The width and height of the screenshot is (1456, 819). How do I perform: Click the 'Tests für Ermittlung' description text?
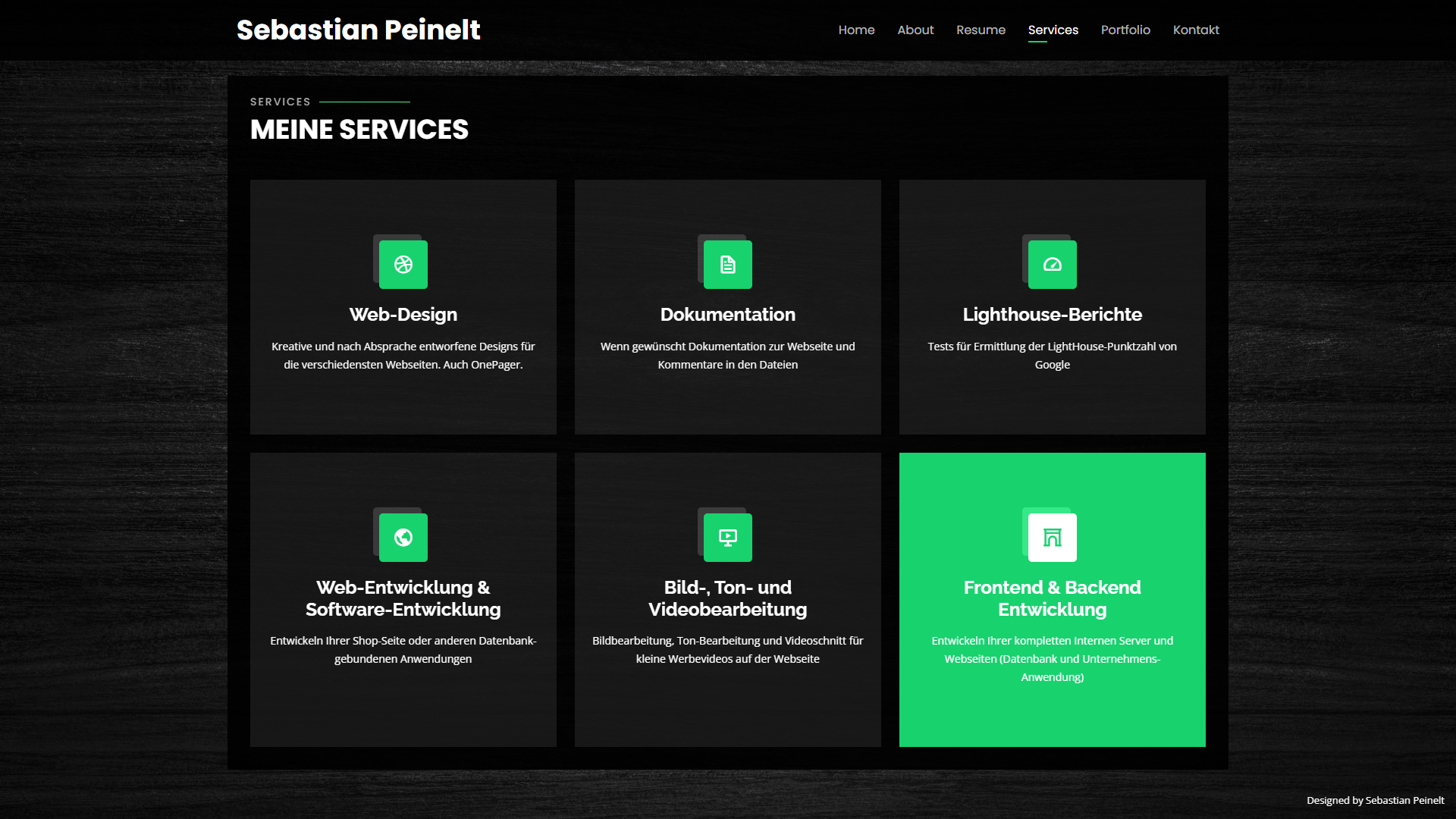click(1053, 356)
